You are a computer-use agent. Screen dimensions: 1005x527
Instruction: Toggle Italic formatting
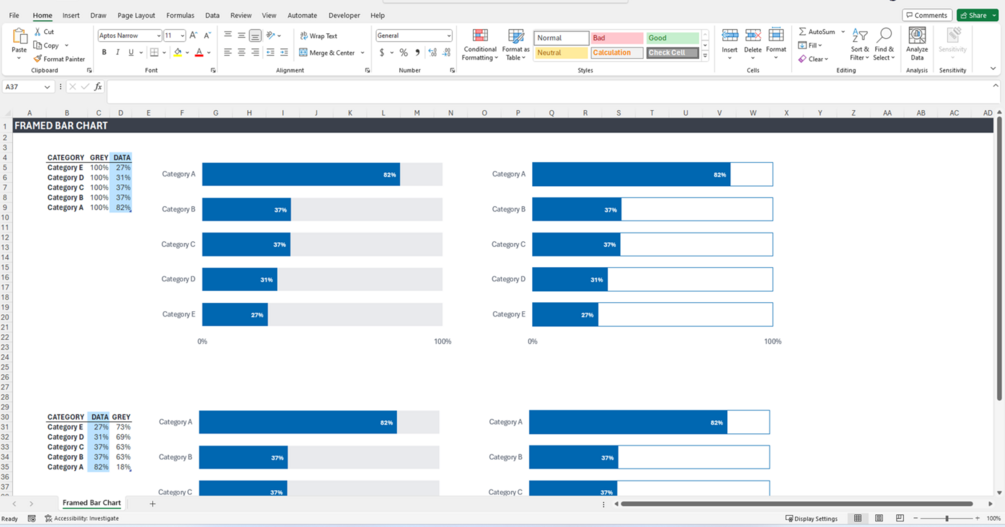coord(117,53)
